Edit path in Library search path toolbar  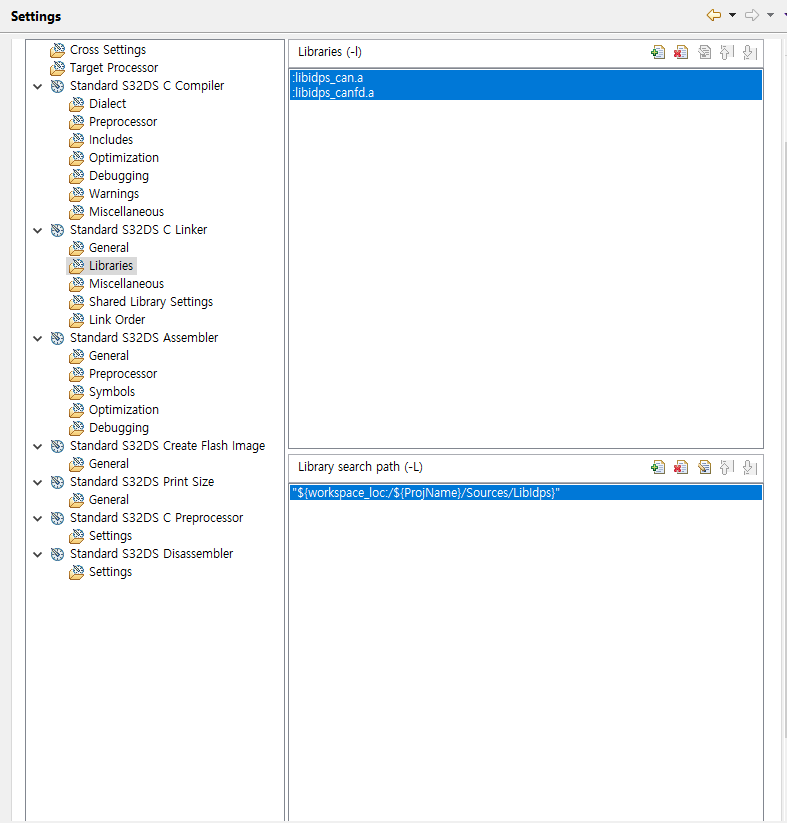pyautogui.click(x=704, y=467)
